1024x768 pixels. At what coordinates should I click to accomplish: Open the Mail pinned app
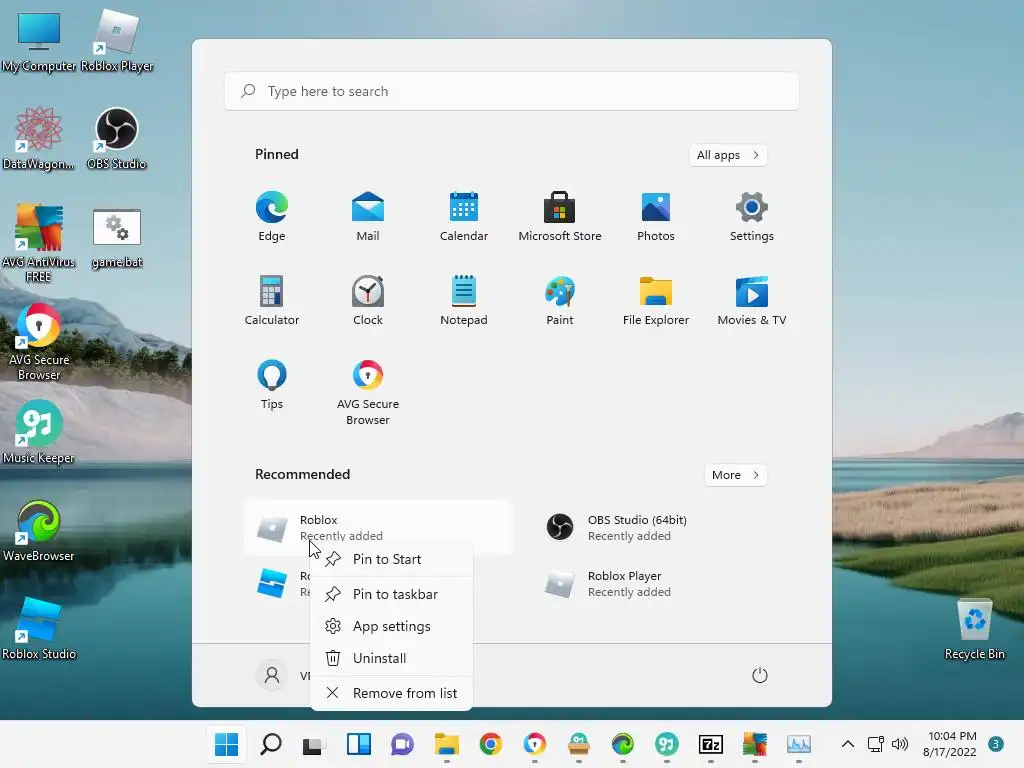point(368,217)
